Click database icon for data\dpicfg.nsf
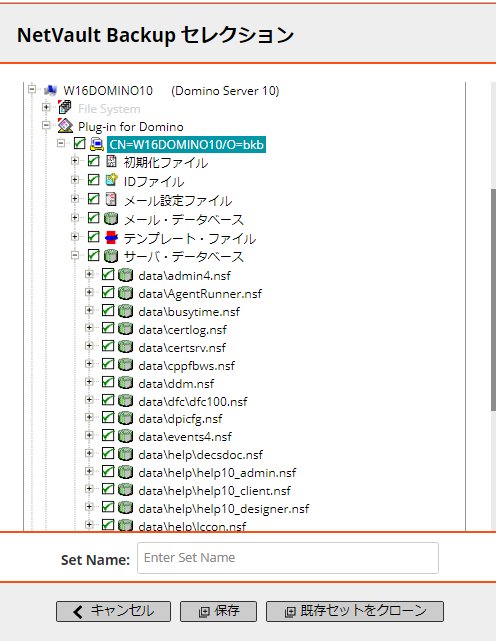Screen dimensions: 496x641 [x=126, y=418]
